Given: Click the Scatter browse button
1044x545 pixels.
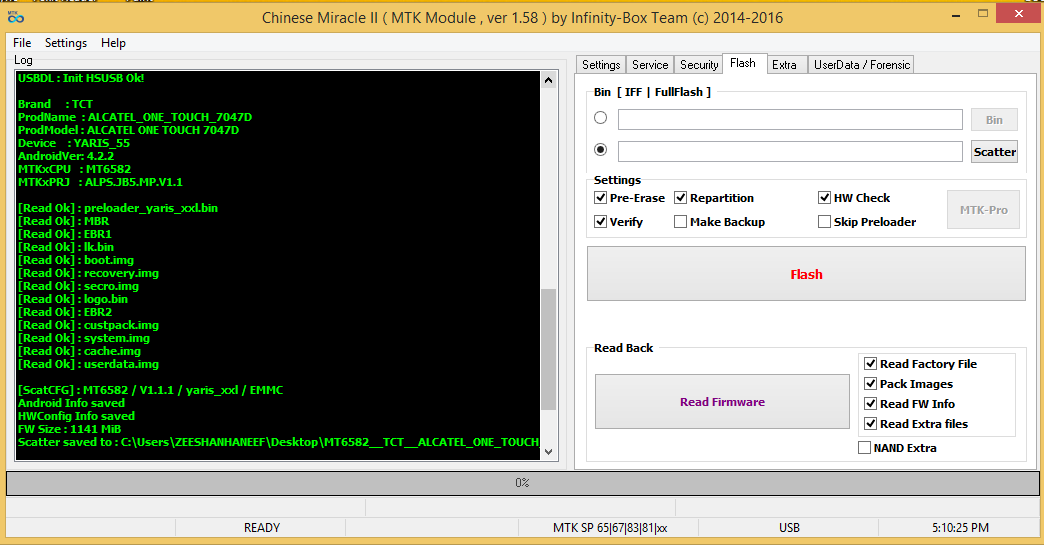Looking at the screenshot, I should 994,152.
